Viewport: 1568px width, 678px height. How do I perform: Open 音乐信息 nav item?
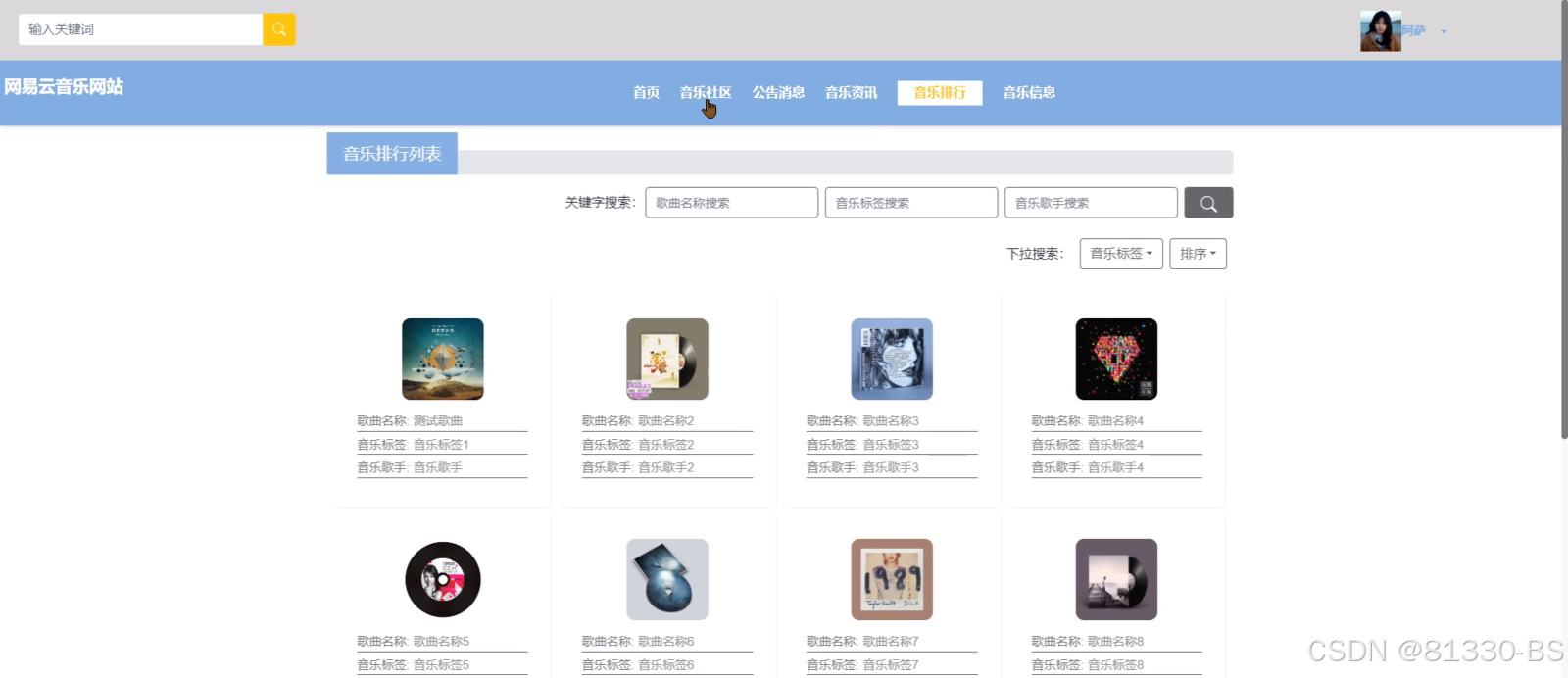tap(1029, 92)
